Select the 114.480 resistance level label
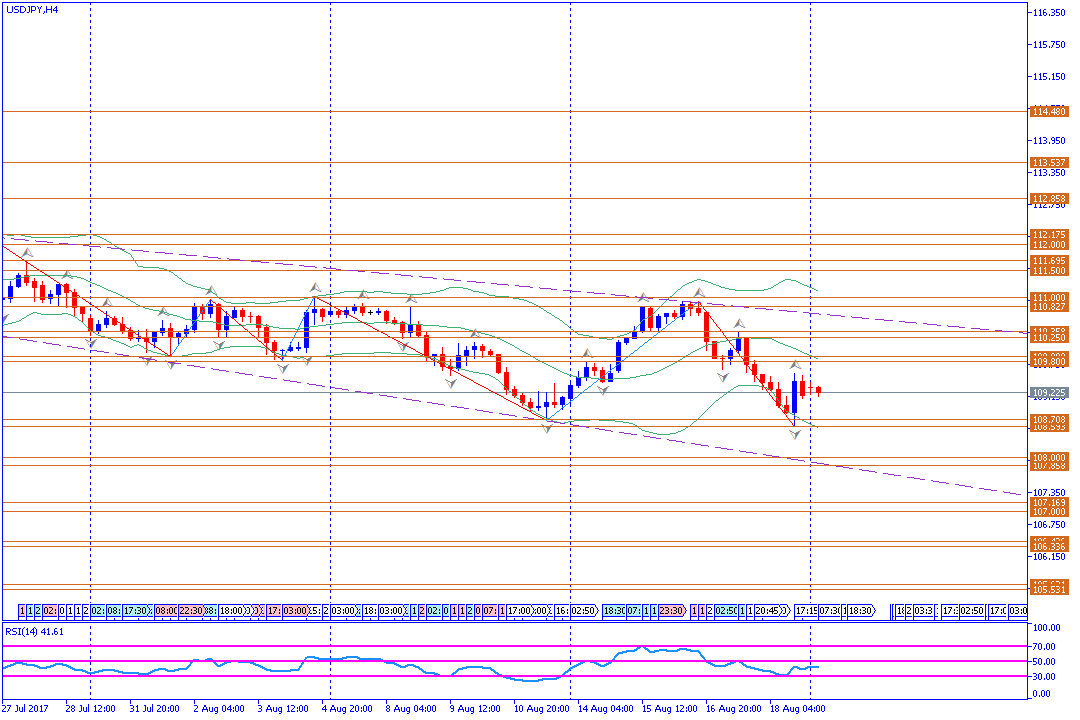 [x=1049, y=111]
